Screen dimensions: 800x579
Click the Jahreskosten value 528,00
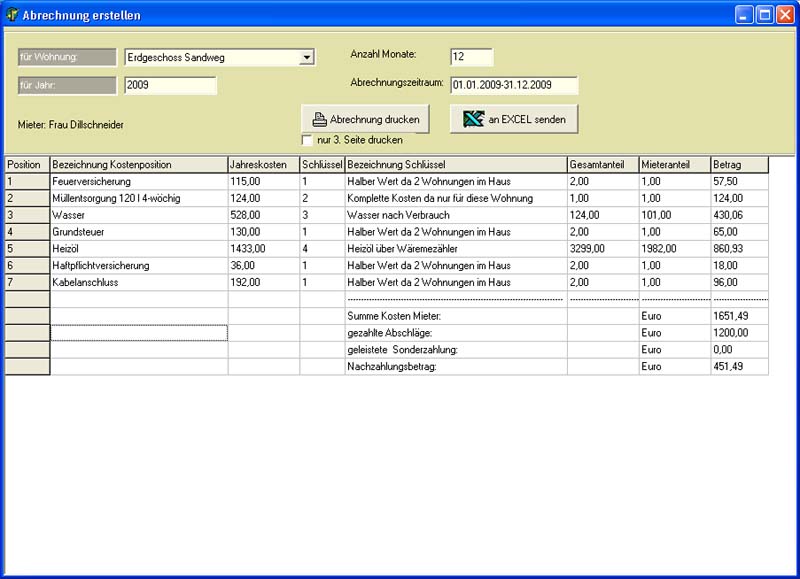pyautogui.click(x=264, y=215)
